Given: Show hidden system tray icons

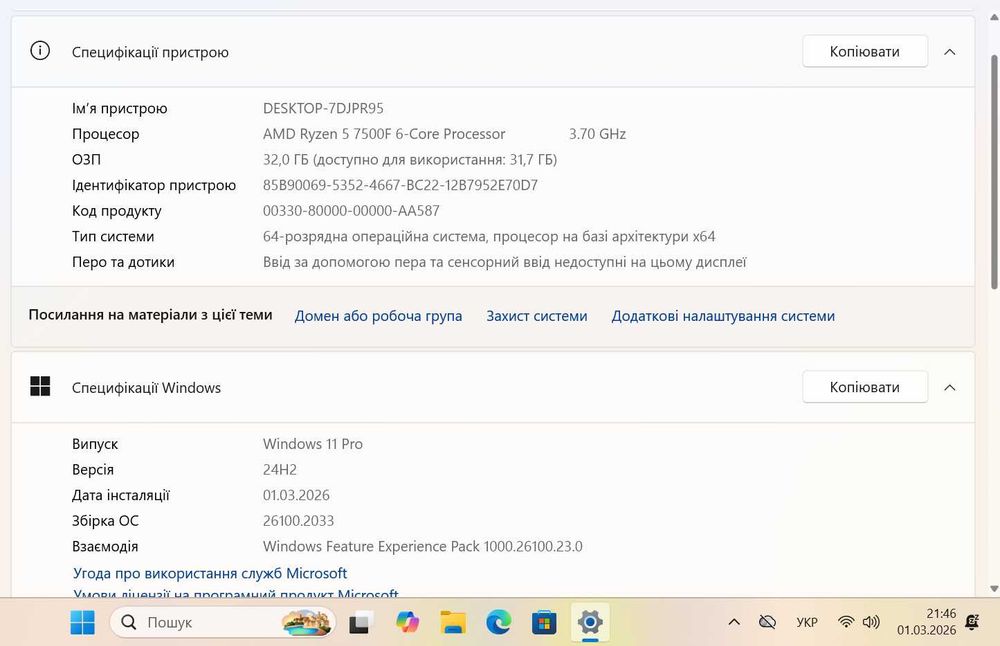Looking at the screenshot, I should coord(734,622).
